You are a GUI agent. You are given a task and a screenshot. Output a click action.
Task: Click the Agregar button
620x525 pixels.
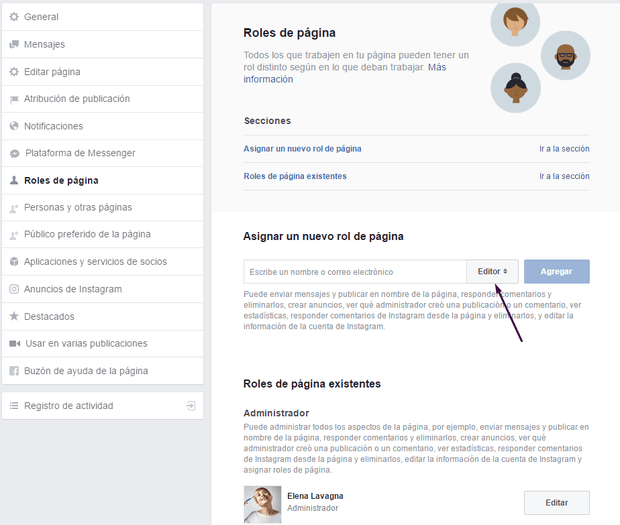(x=557, y=272)
